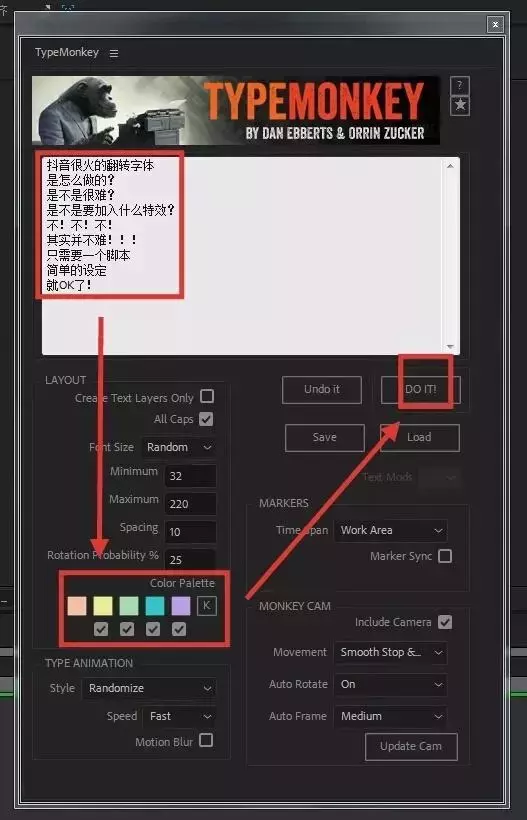This screenshot has width=527, height=820.
Task: Click the Undo it button
Action: (x=322, y=390)
